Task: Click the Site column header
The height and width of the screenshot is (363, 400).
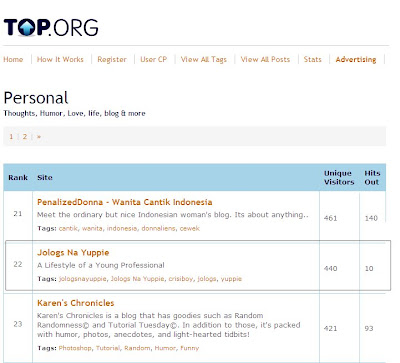Action: [45, 178]
